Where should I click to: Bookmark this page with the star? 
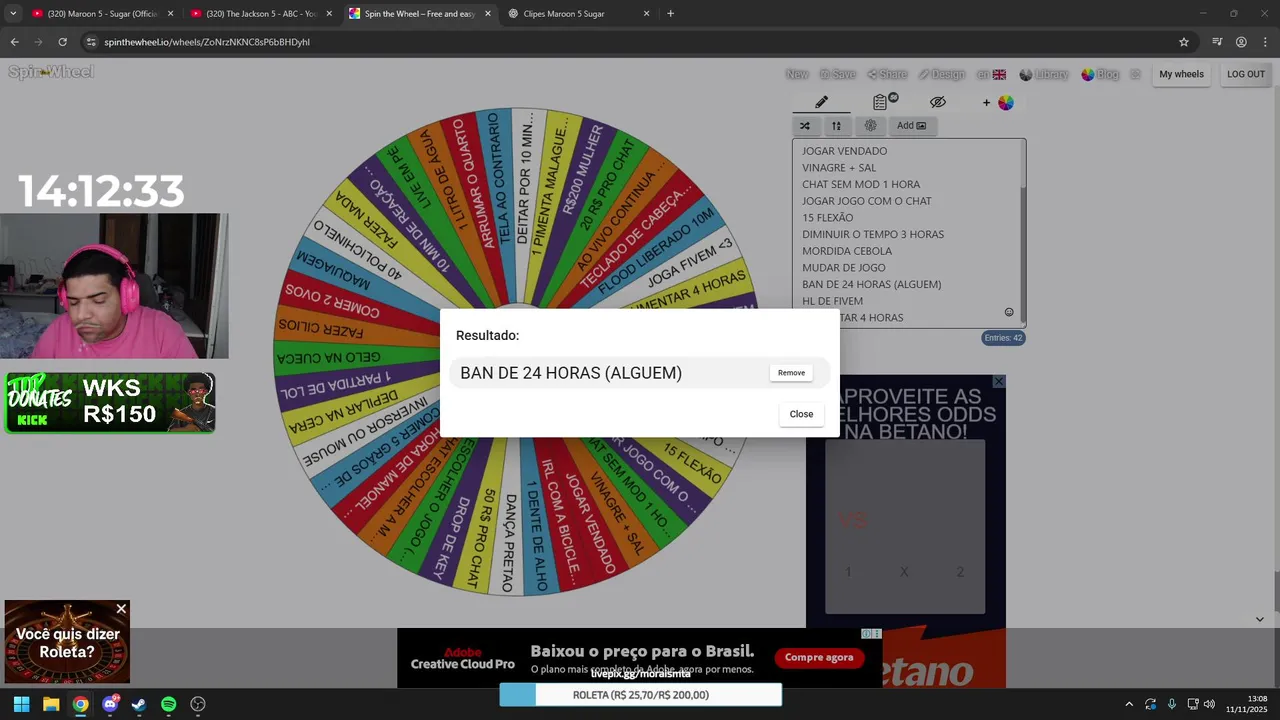click(1184, 42)
